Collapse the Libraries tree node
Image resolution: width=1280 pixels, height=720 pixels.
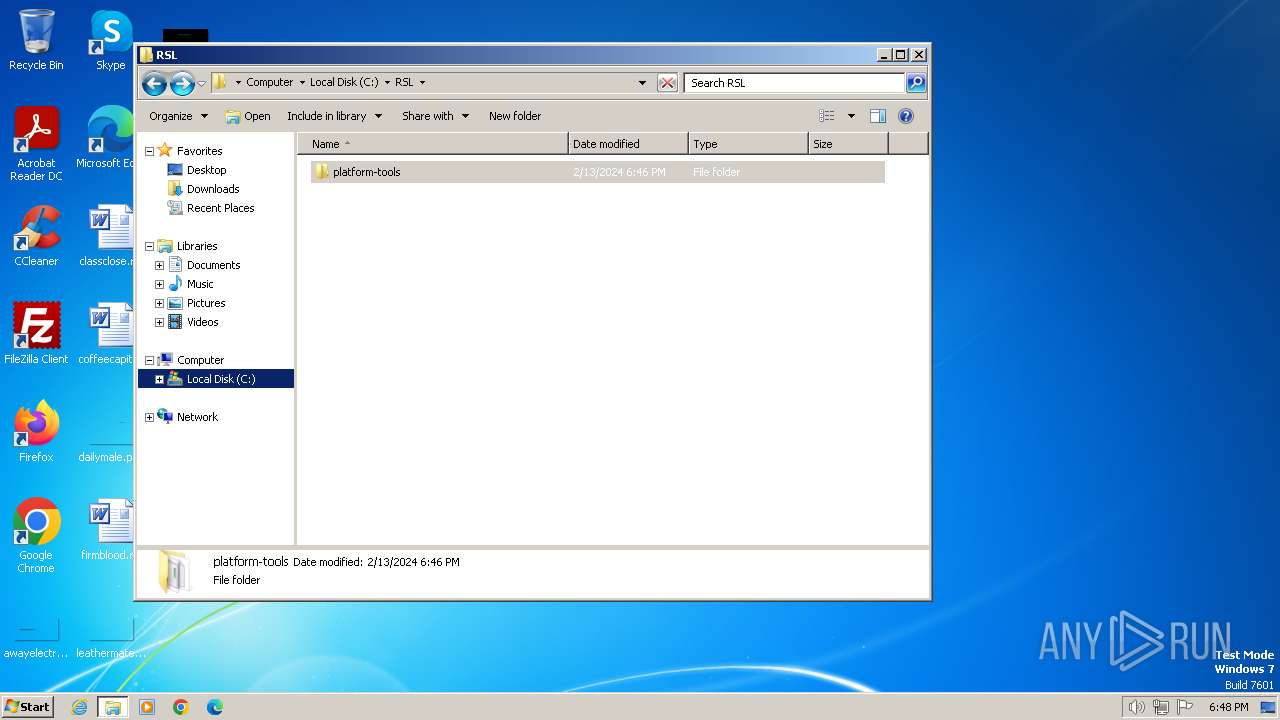(x=150, y=246)
